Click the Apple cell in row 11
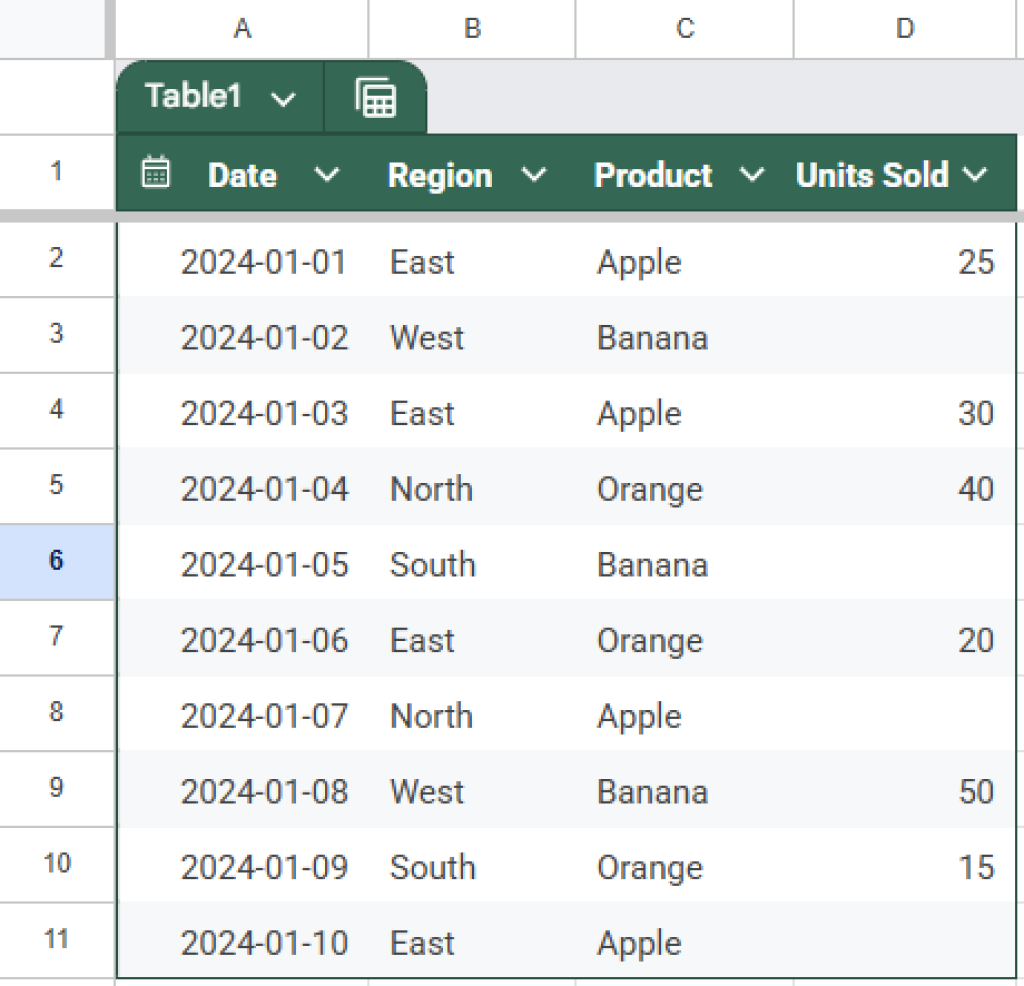The image size is (1024, 986). pyautogui.click(x=639, y=942)
